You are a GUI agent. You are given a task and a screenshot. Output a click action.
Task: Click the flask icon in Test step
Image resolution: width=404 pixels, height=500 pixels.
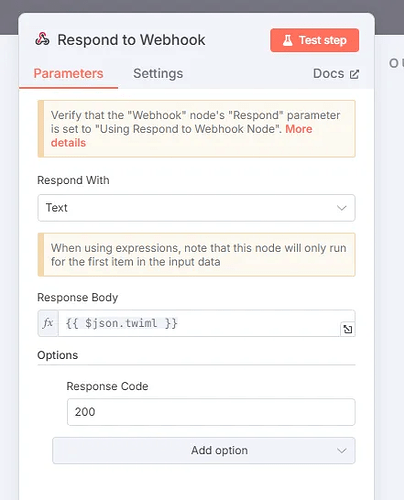287,40
